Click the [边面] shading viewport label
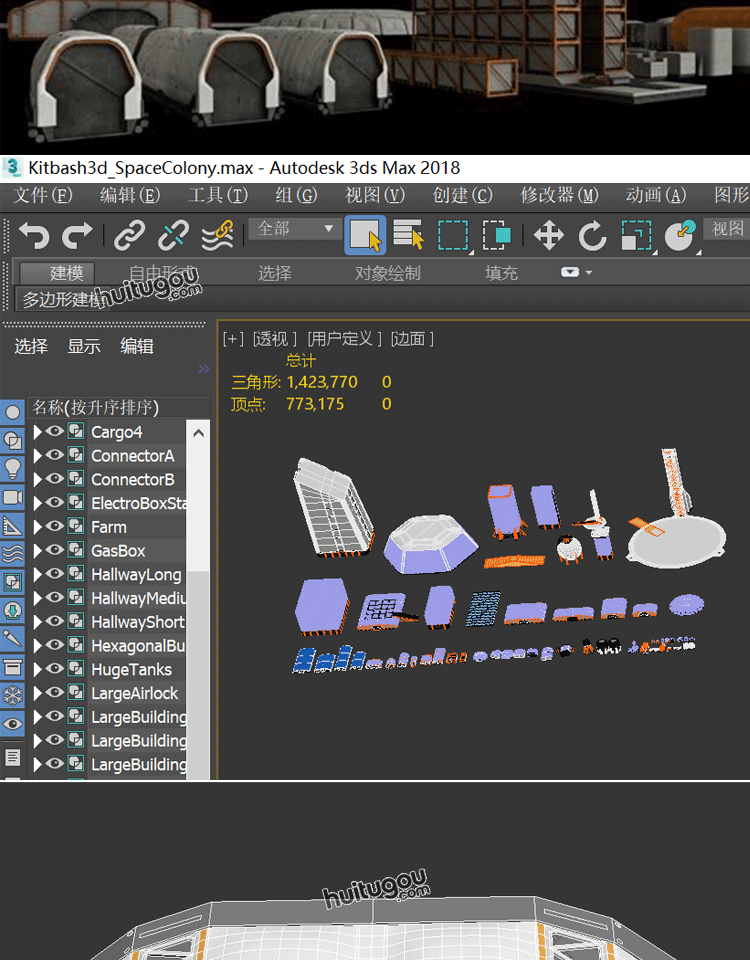Image resolution: width=750 pixels, height=960 pixels. 412,339
